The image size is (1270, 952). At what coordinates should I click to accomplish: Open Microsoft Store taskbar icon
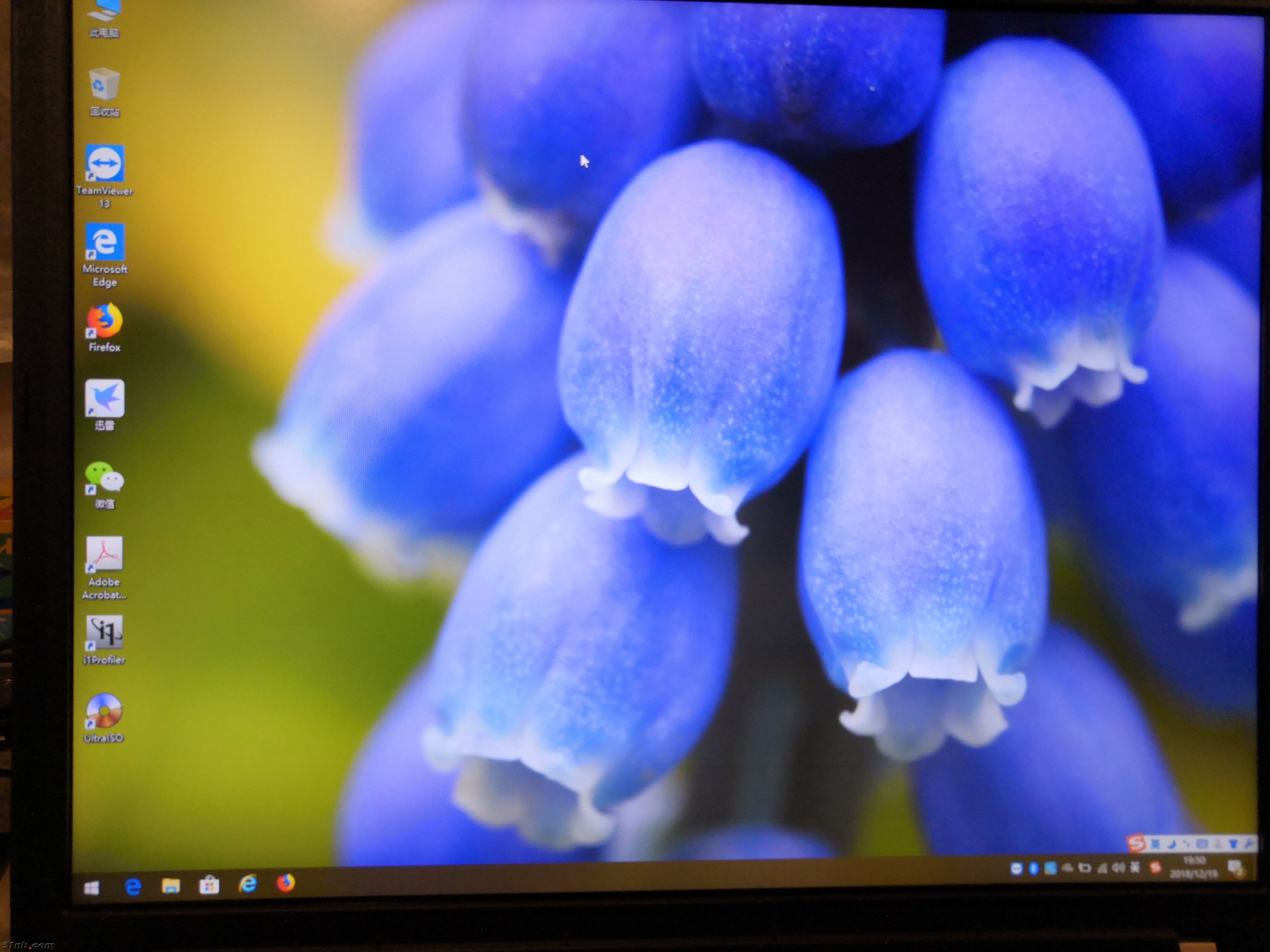click(x=209, y=886)
